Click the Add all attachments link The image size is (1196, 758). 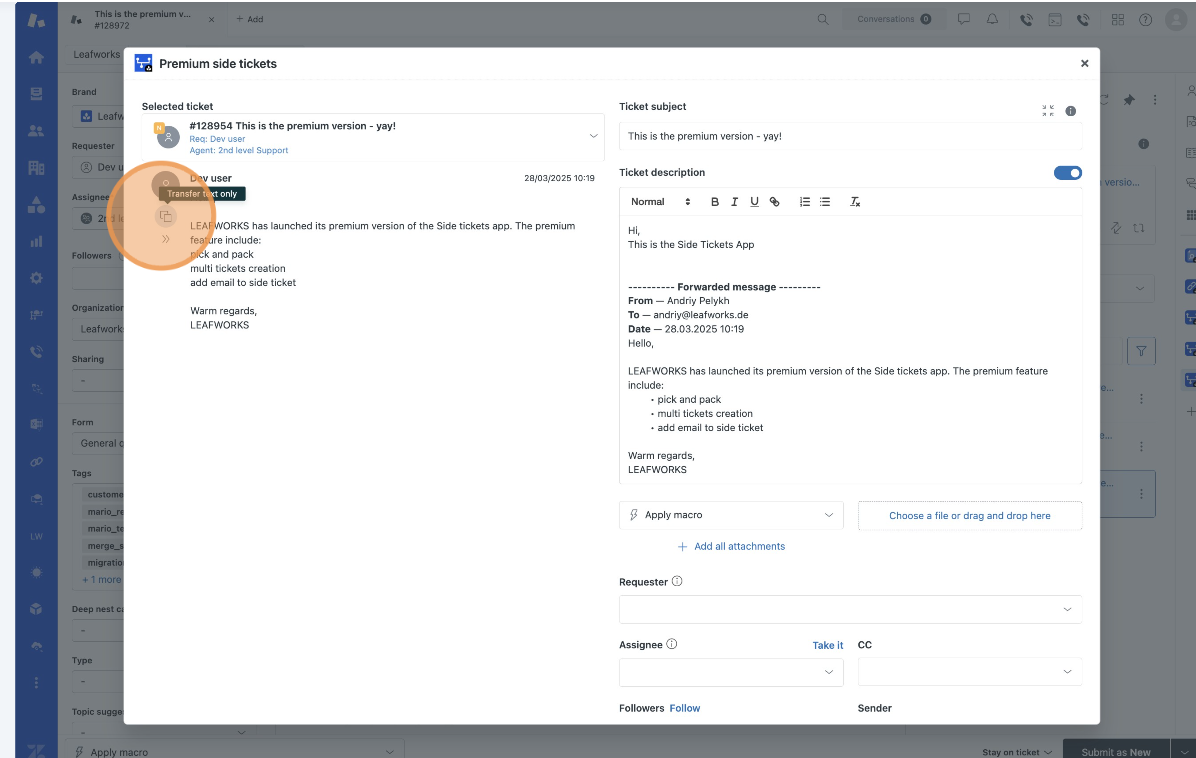click(x=731, y=547)
